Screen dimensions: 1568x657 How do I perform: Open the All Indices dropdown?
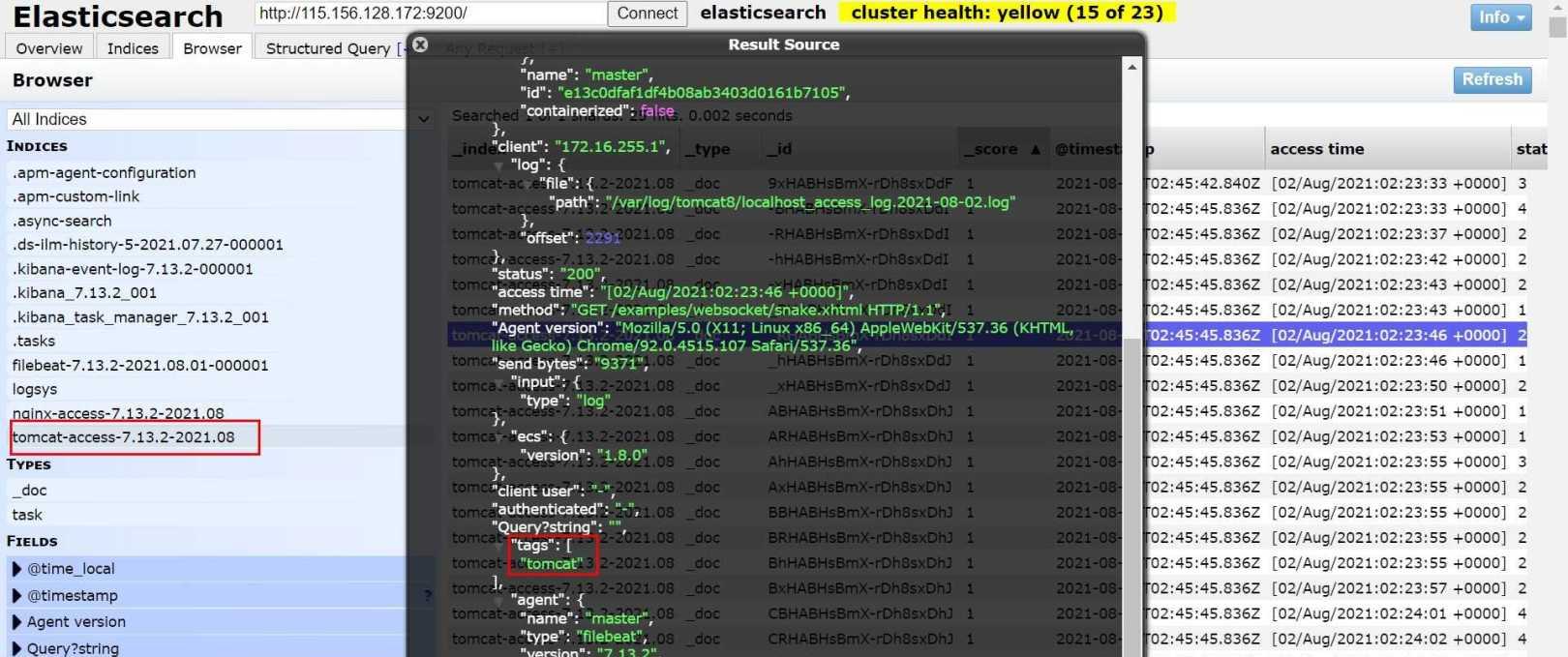pyautogui.click(x=219, y=119)
